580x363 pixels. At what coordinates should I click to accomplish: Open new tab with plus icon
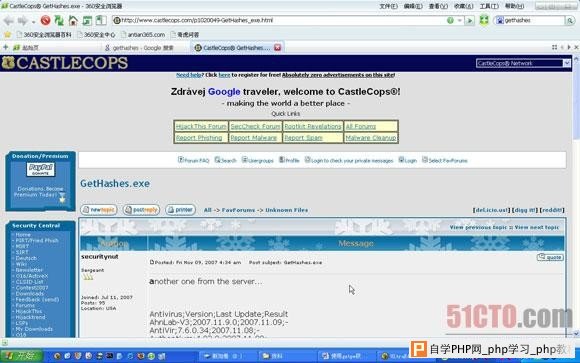pyautogui.click(x=5, y=47)
